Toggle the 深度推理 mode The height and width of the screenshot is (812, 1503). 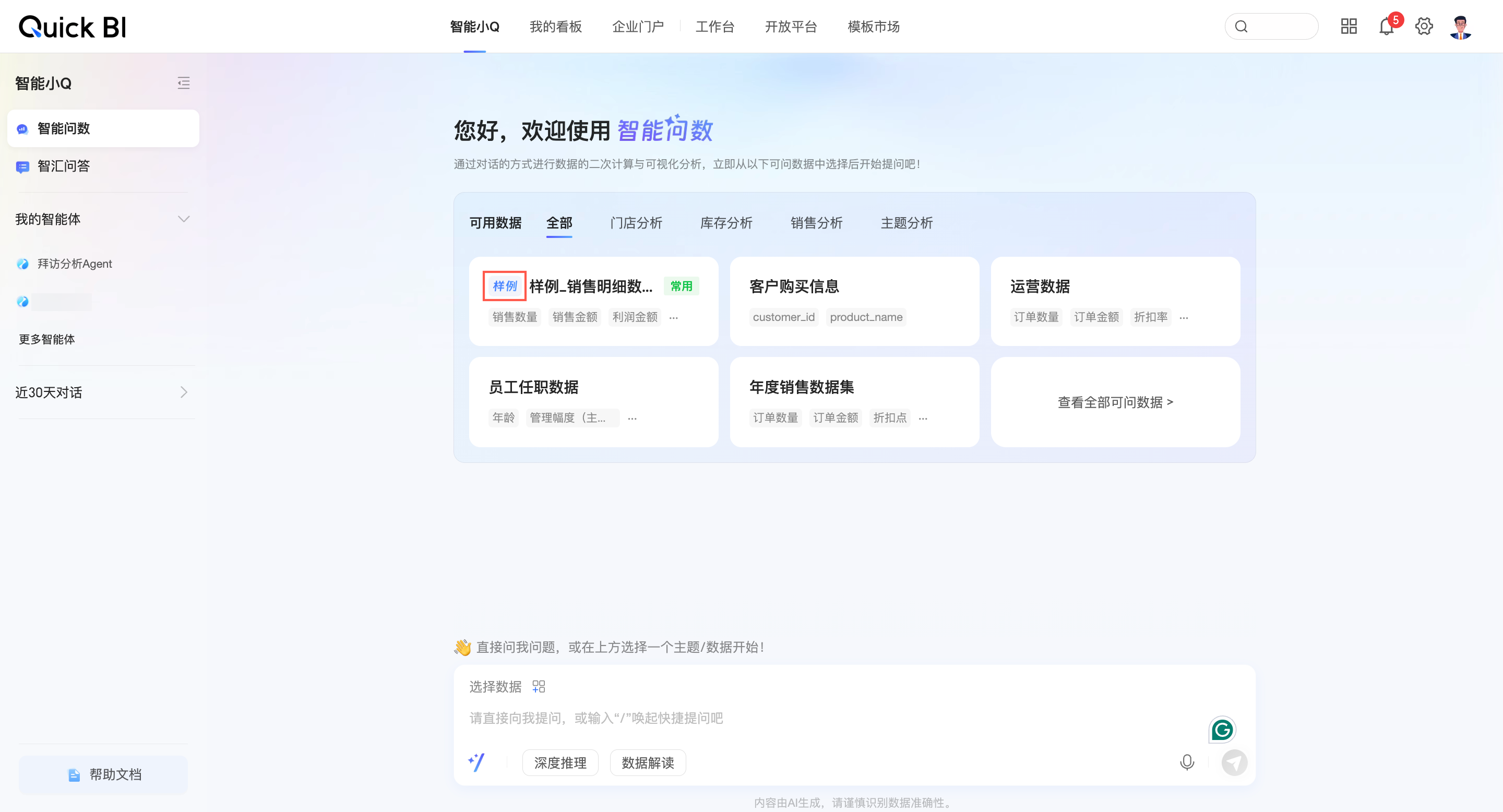coord(560,762)
